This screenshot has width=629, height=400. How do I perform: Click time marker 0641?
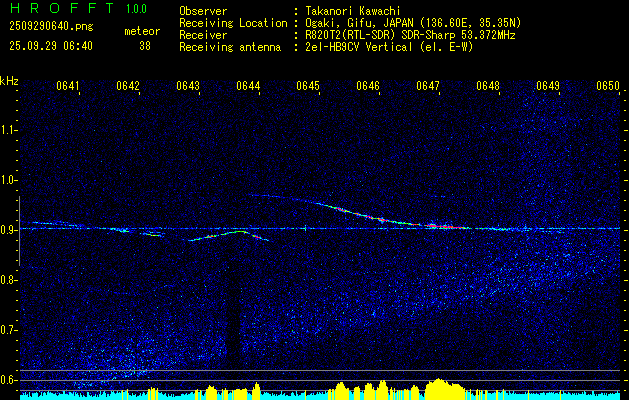coord(68,86)
